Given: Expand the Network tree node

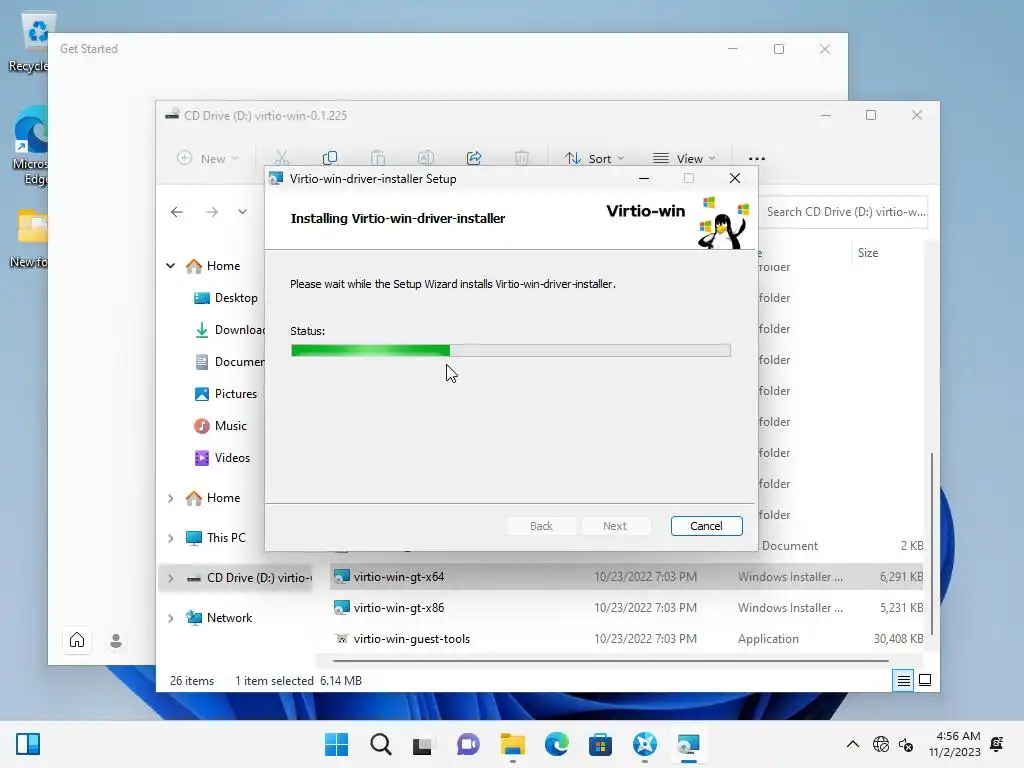Looking at the screenshot, I should tap(170, 618).
